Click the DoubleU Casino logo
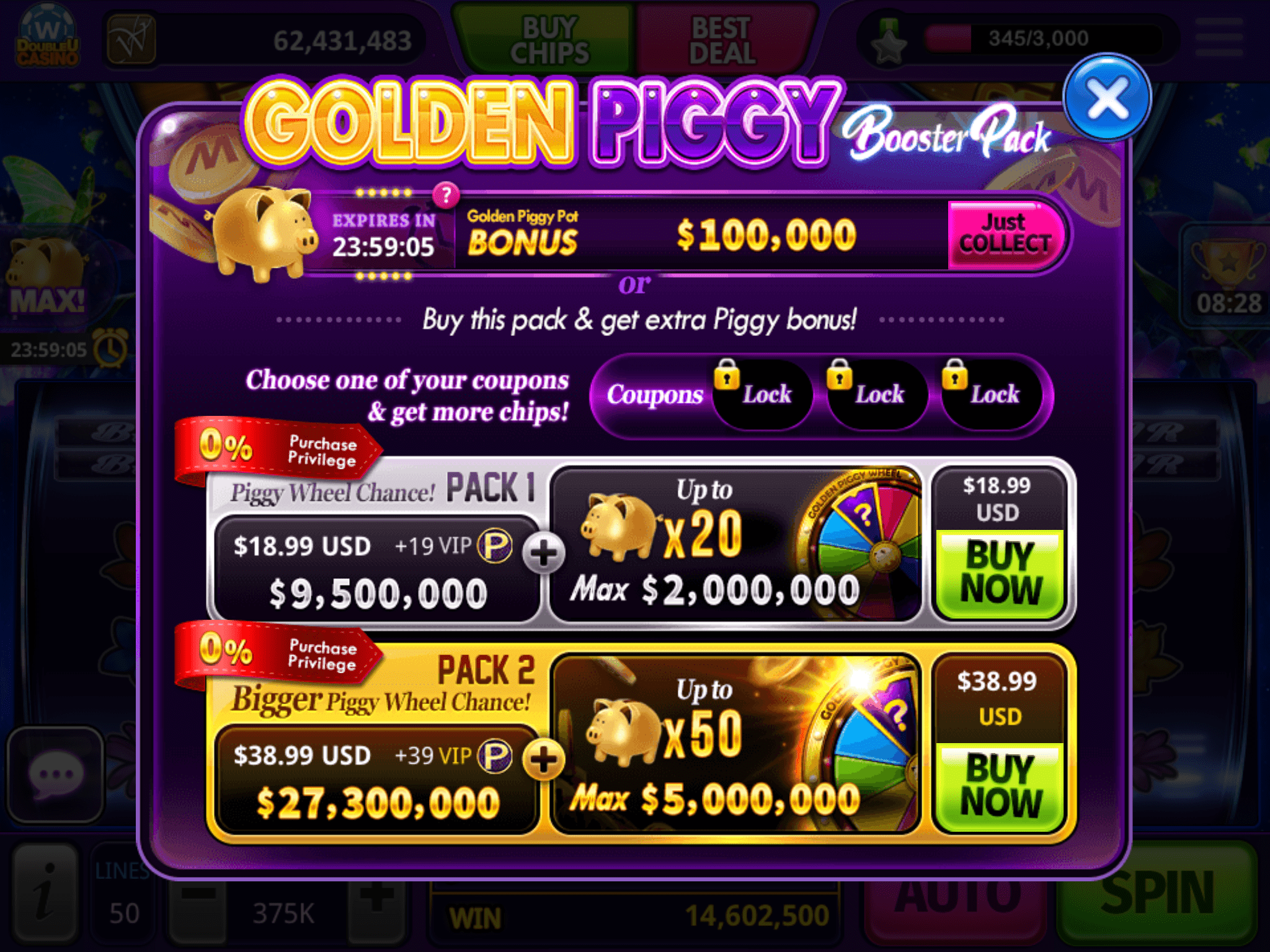The height and width of the screenshot is (952, 1270). pos(48,37)
